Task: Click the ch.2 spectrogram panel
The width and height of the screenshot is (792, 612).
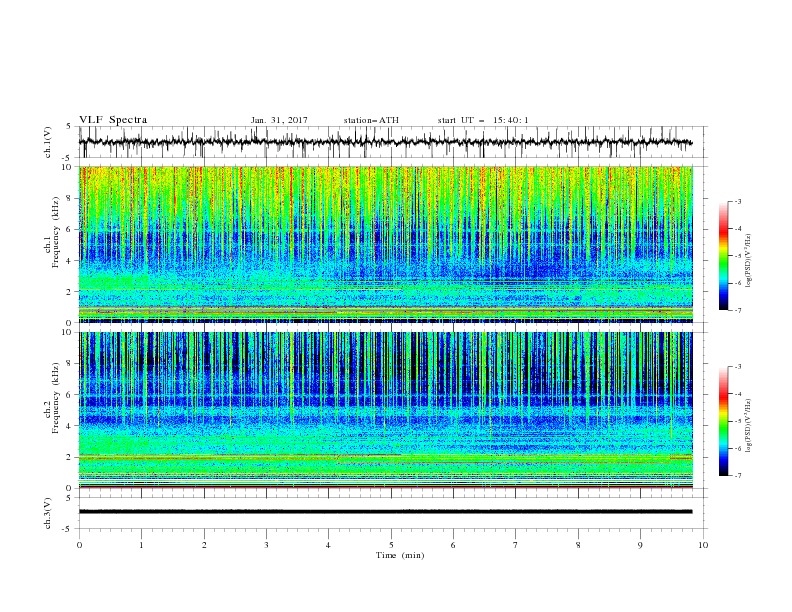Action: pos(386,410)
